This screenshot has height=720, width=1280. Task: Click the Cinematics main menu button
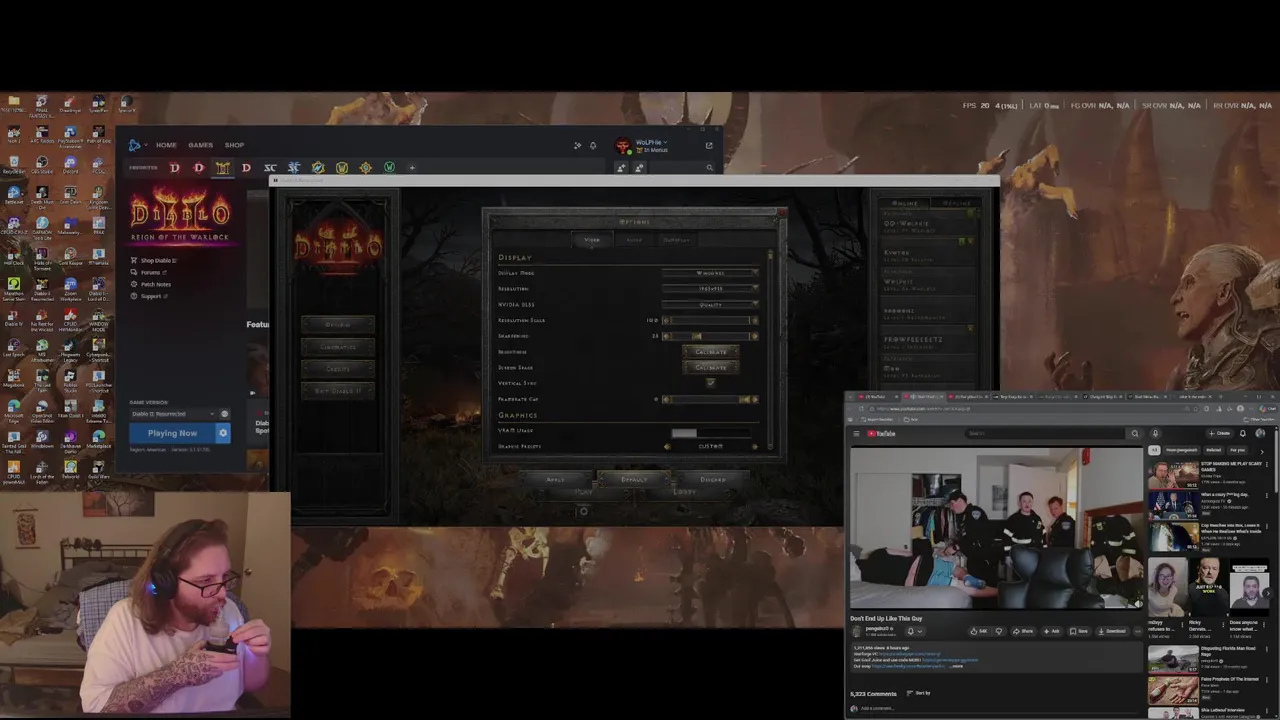click(338, 347)
